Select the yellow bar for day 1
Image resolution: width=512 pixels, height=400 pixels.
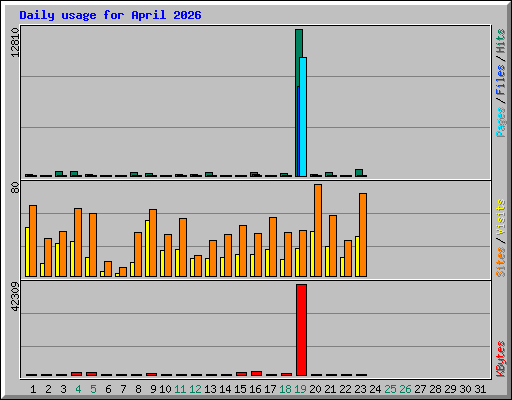(27, 252)
